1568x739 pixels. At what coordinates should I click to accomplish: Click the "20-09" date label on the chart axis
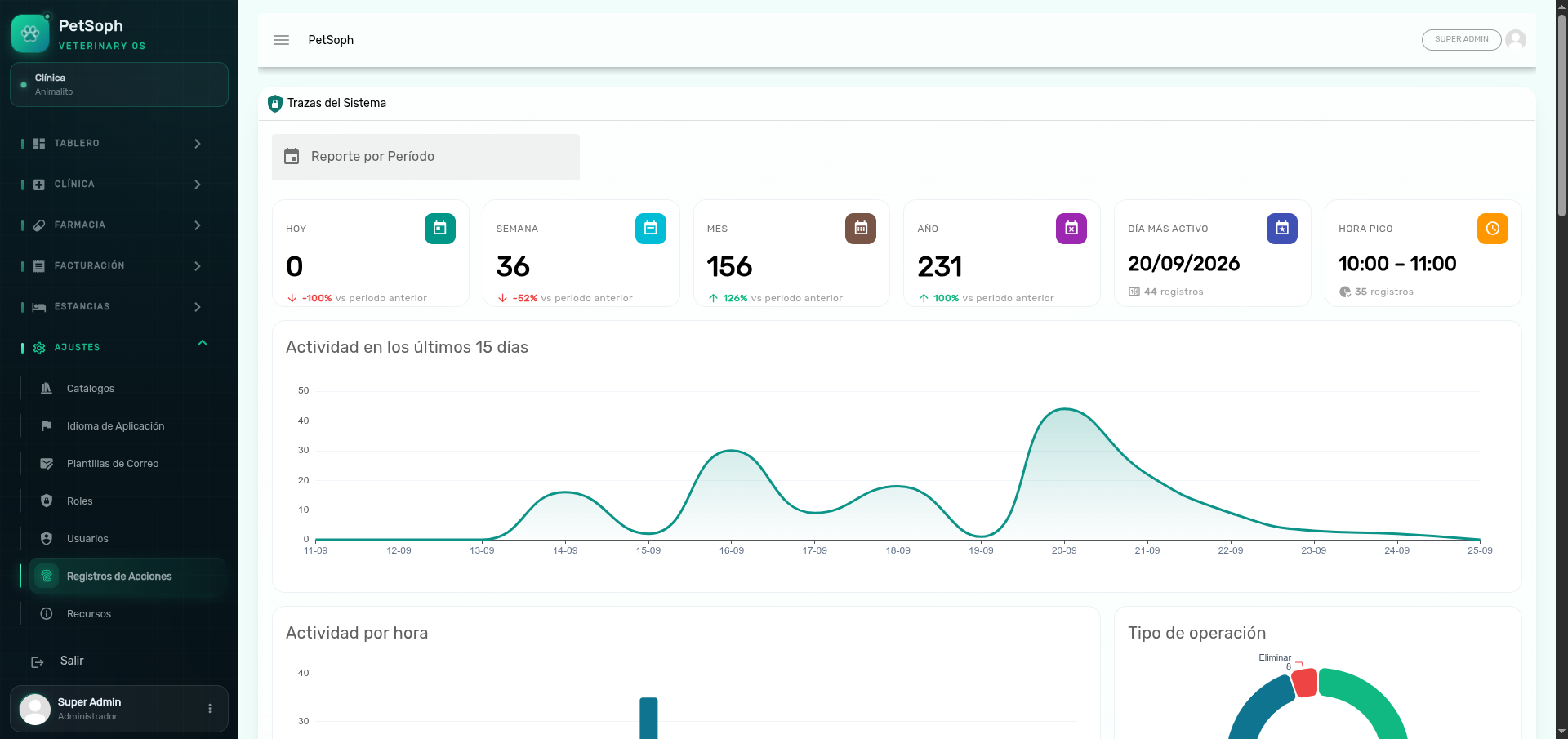1064,550
